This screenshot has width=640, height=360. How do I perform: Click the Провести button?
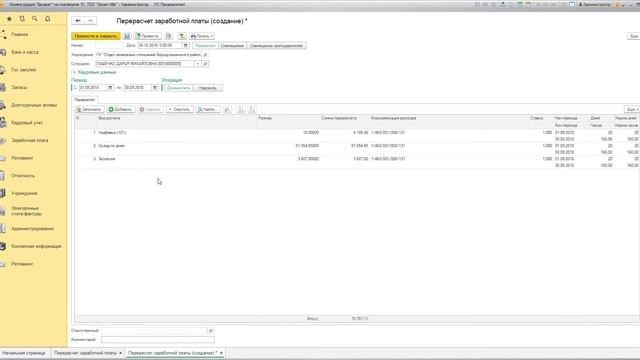[x=147, y=36]
